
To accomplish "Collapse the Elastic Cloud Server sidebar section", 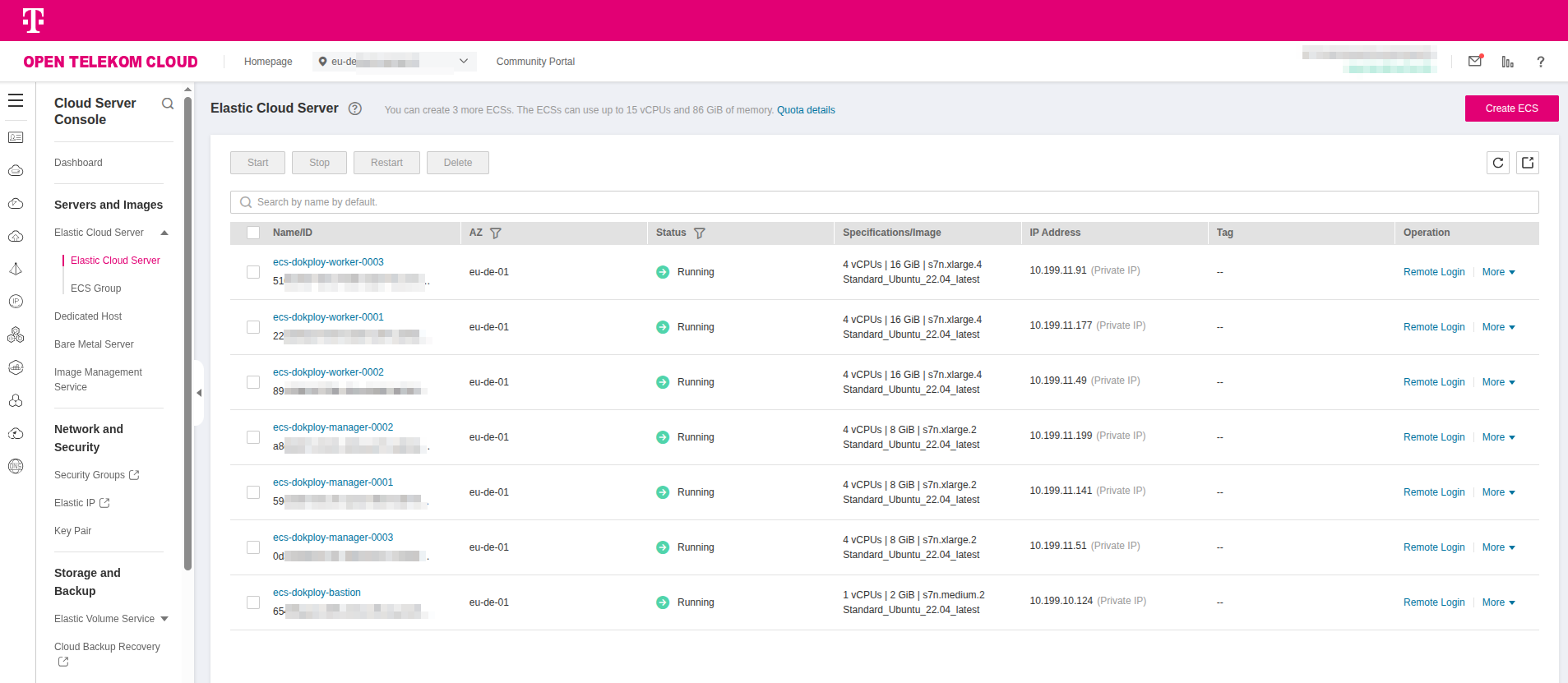I will click(x=164, y=233).
